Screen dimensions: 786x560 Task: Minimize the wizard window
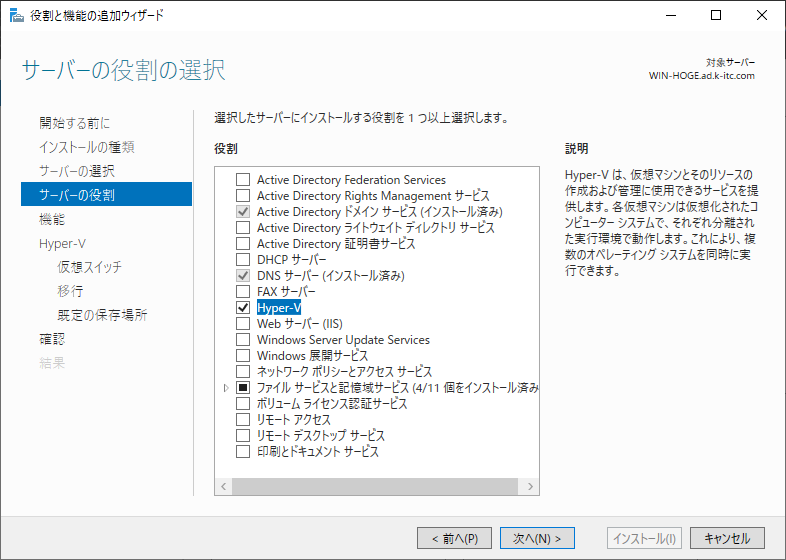point(671,15)
